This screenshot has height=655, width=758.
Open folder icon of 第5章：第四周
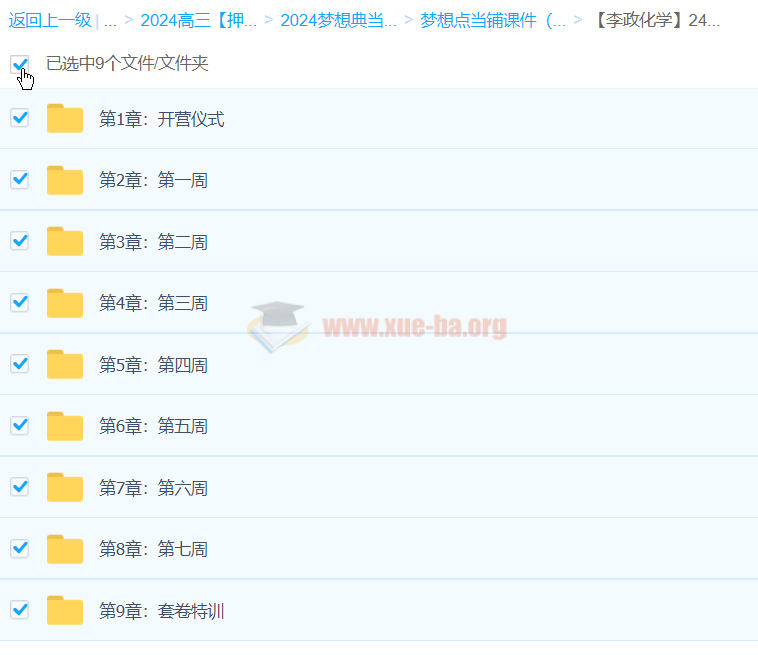coord(65,364)
